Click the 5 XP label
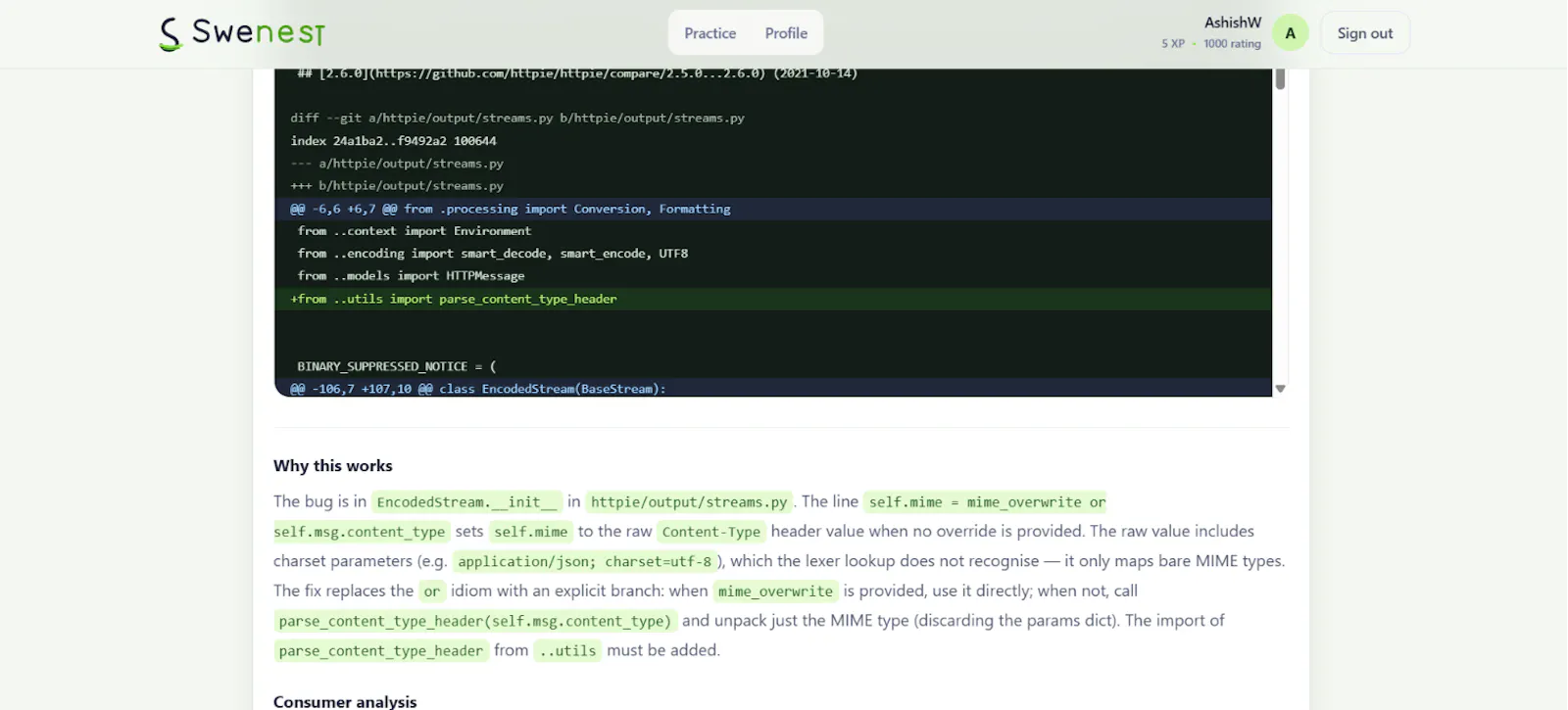Screen dimensions: 1568x710 [1173, 44]
